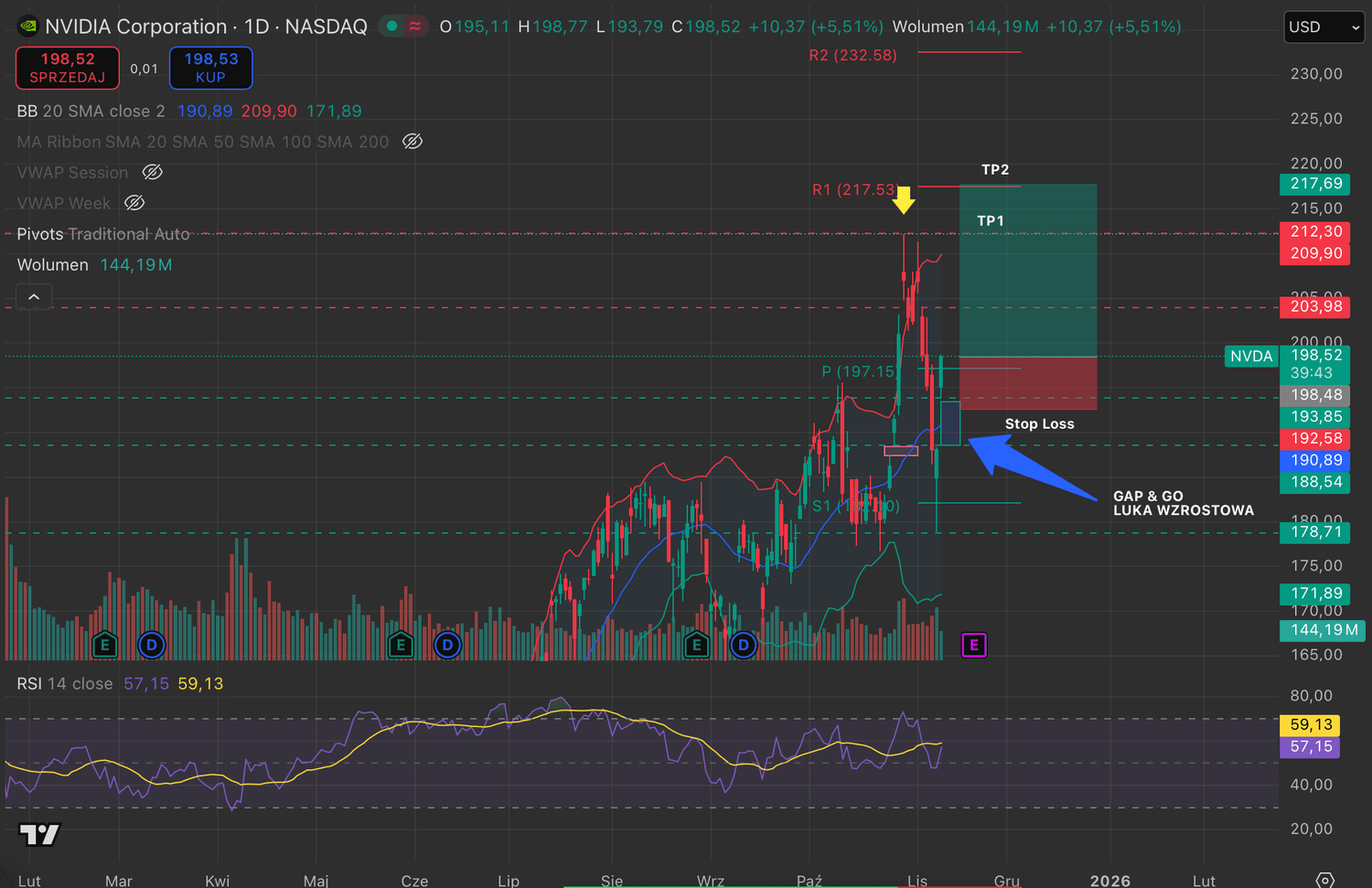This screenshot has width=1372, height=888.
Task: Click the dividend D marker near Cze
Action: point(447,646)
